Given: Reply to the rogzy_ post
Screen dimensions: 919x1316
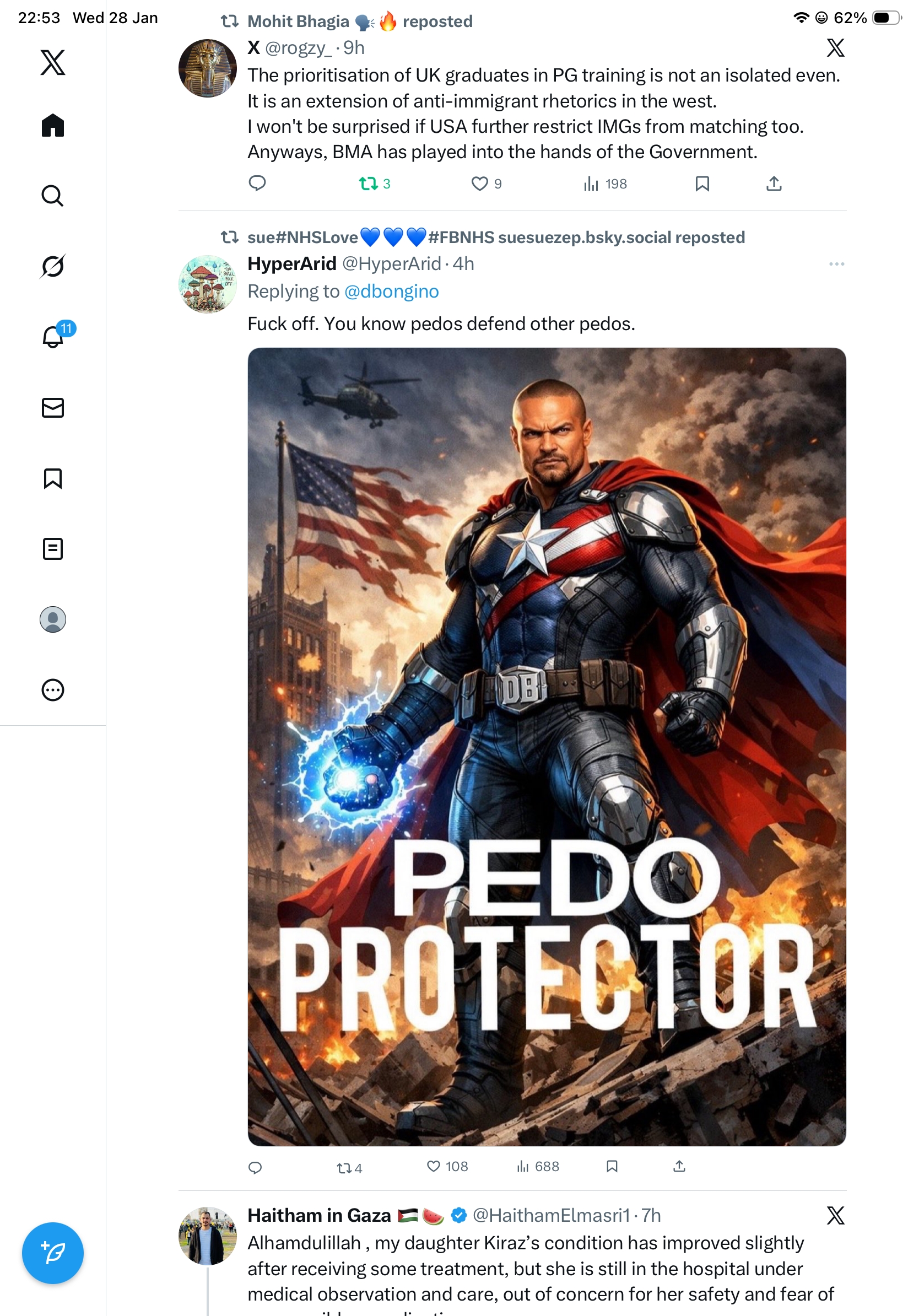Looking at the screenshot, I should pyautogui.click(x=257, y=184).
